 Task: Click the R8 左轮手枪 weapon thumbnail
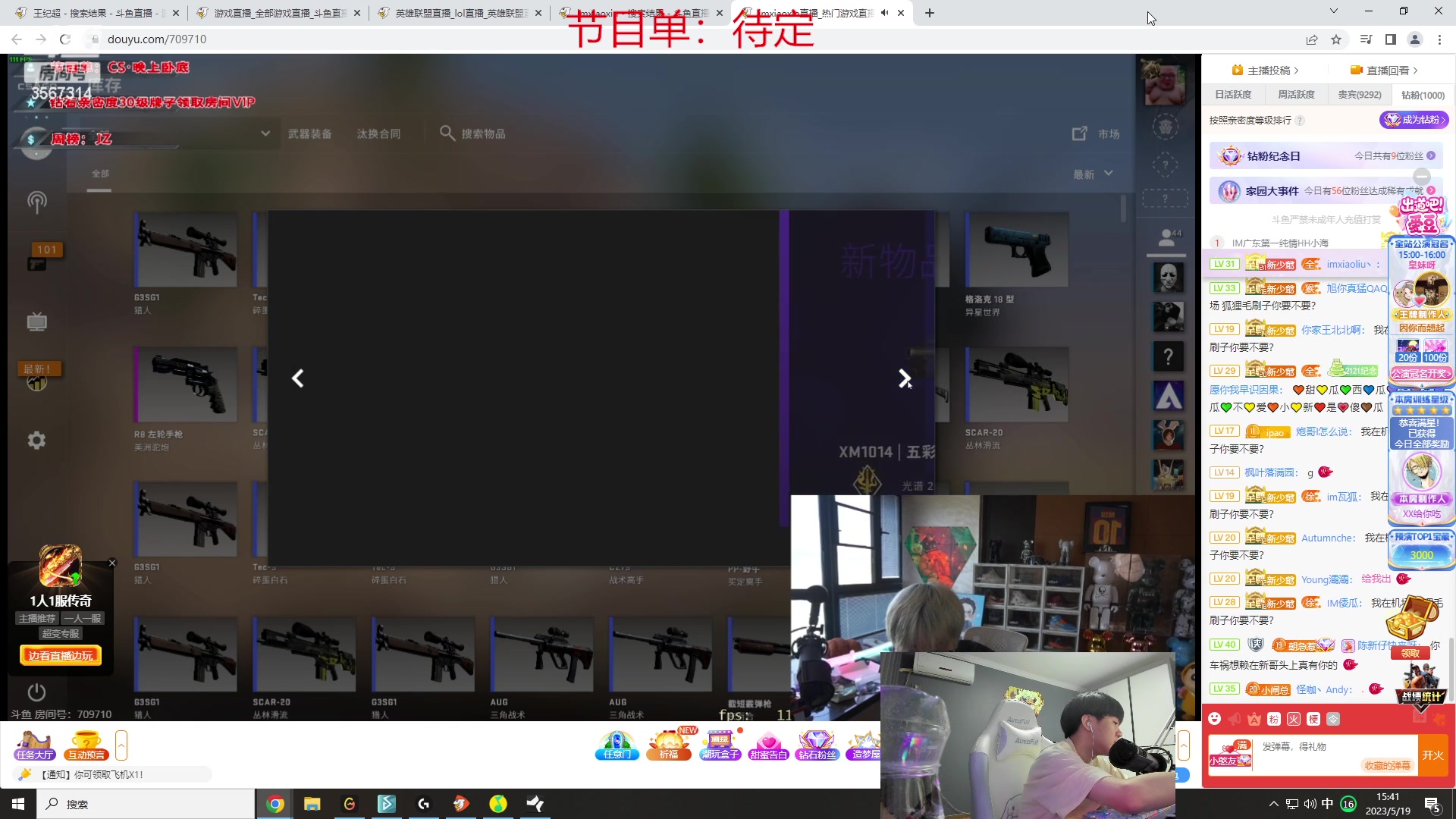(x=186, y=384)
